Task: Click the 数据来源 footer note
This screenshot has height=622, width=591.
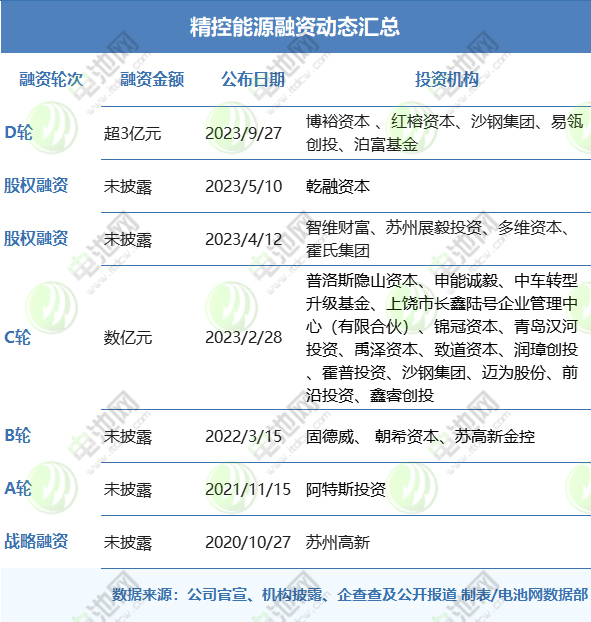Action: [350, 595]
